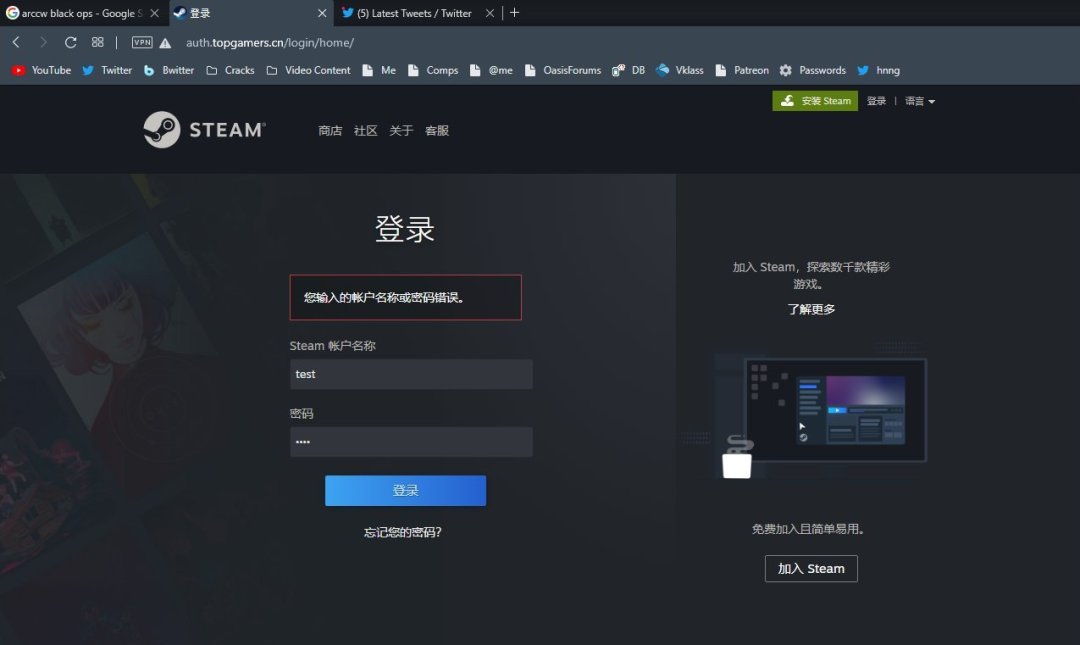
Task: Open the 商店 store menu
Action: [330, 130]
